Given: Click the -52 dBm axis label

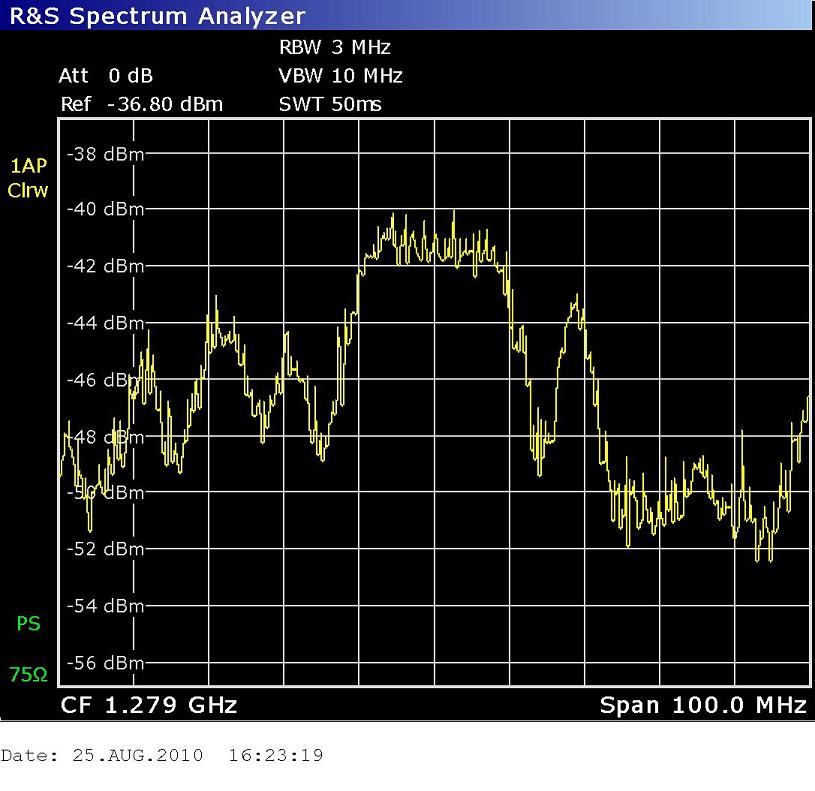Looking at the screenshot, I should pyautogui.click(x=105, y=549).
